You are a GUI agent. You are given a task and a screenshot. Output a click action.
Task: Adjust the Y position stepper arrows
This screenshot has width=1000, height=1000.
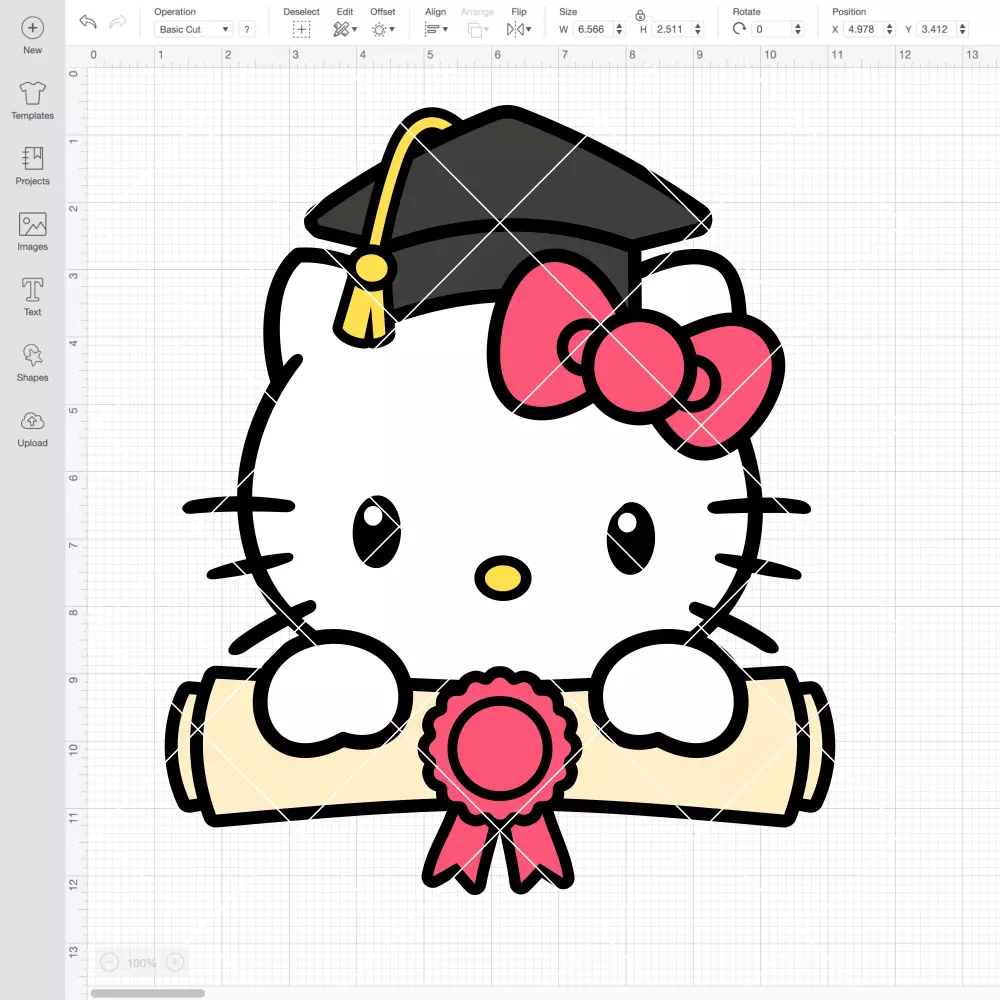pos(963,29)
